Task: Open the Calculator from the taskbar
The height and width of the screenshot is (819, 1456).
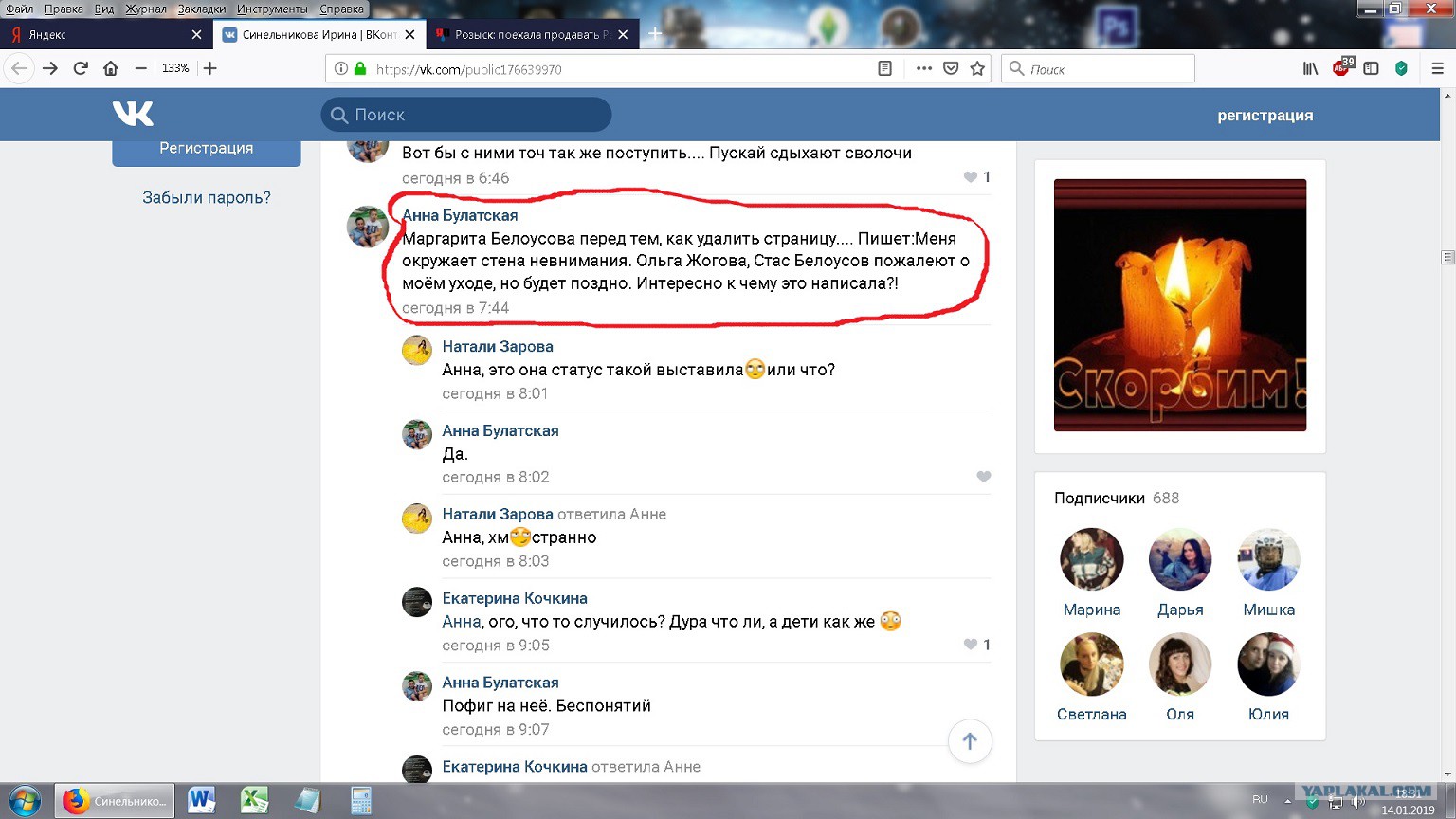Action: click(x=361, y=800)
